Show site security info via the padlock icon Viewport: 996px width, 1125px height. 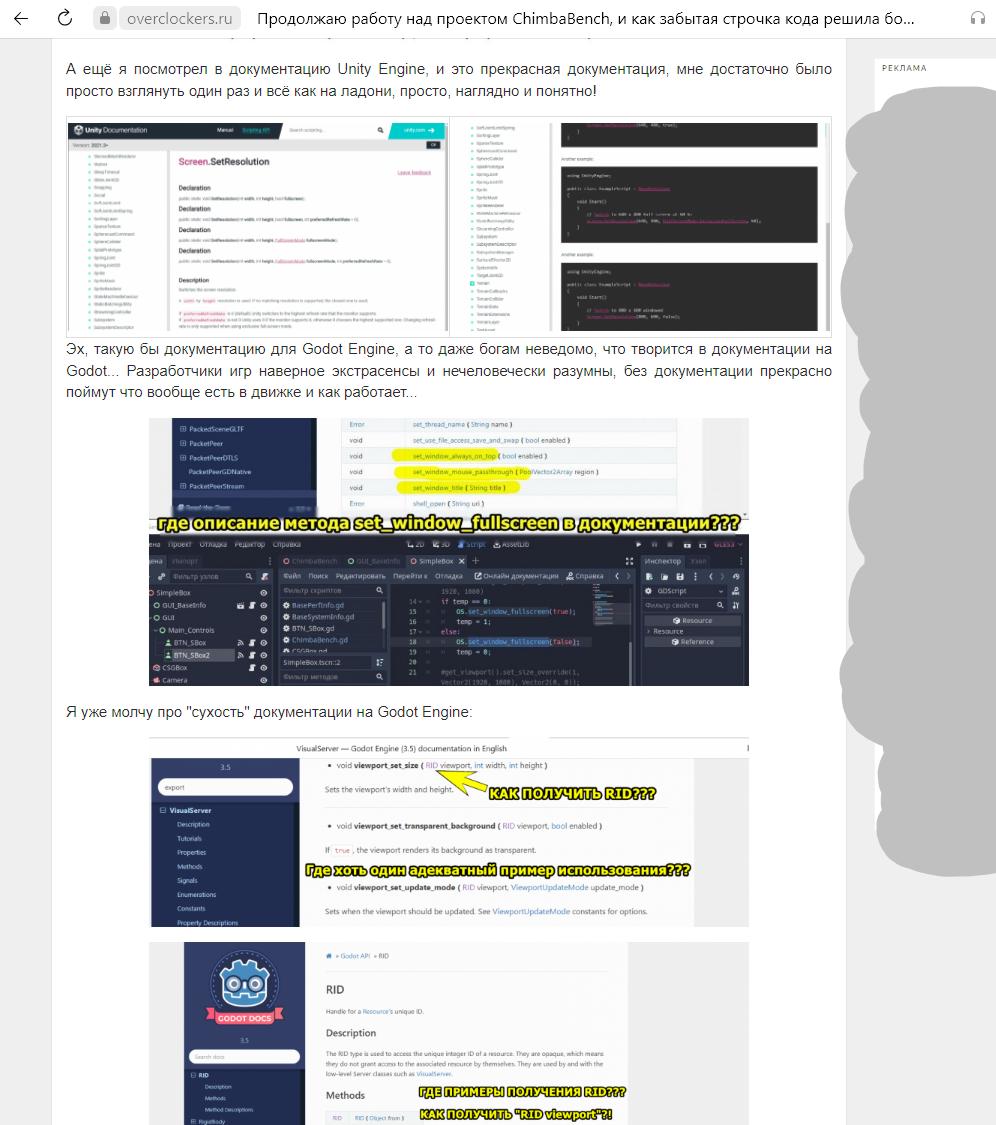[x=105, y=19]
